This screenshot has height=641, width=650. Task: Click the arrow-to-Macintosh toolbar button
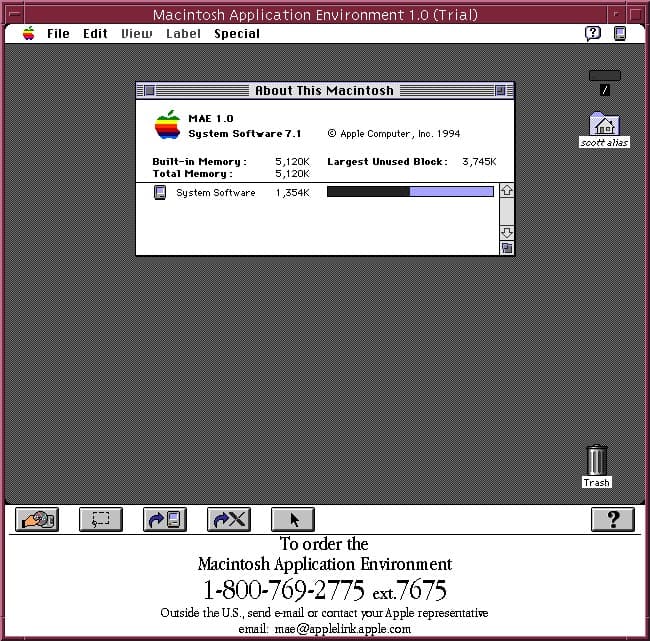[165, 519]
